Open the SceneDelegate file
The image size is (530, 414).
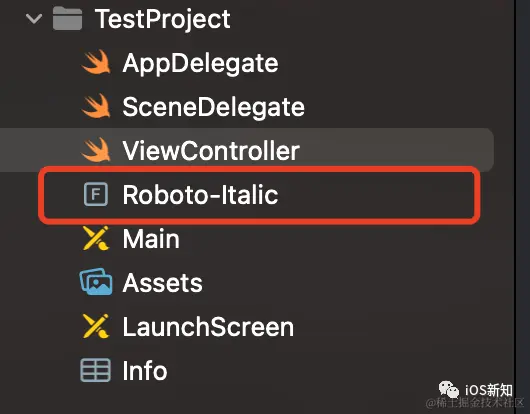(x=213, y=107)
